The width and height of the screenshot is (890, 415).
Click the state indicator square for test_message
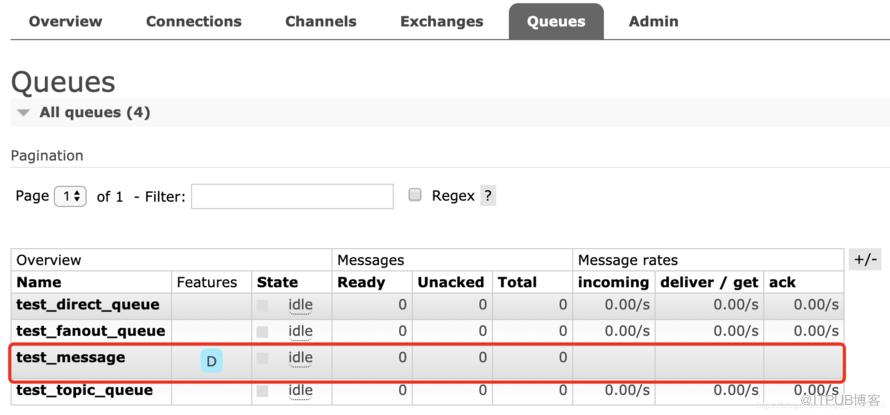[x=262, y=358]
